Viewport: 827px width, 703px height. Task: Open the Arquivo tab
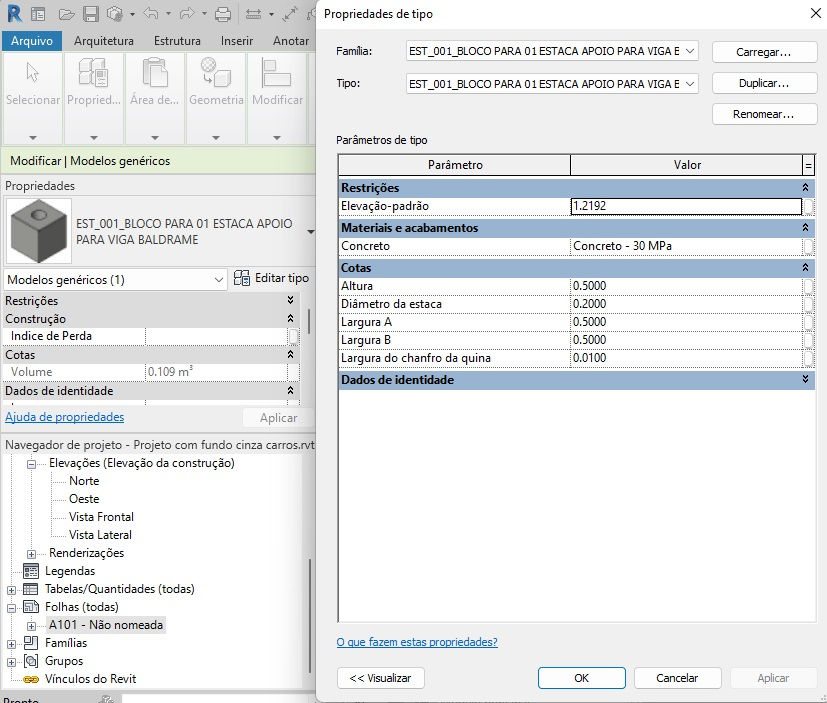[32, 41]
